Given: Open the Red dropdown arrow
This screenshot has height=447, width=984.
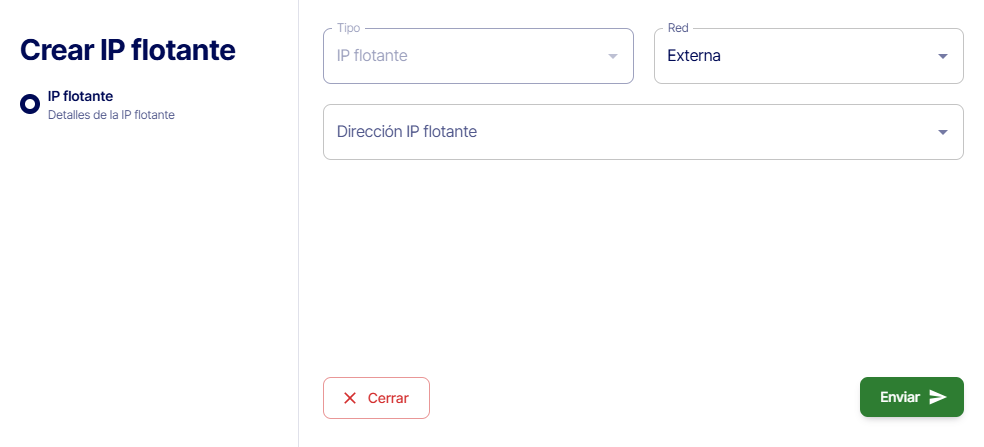Looking at the screenshot, I should click(x=942, y=56).
